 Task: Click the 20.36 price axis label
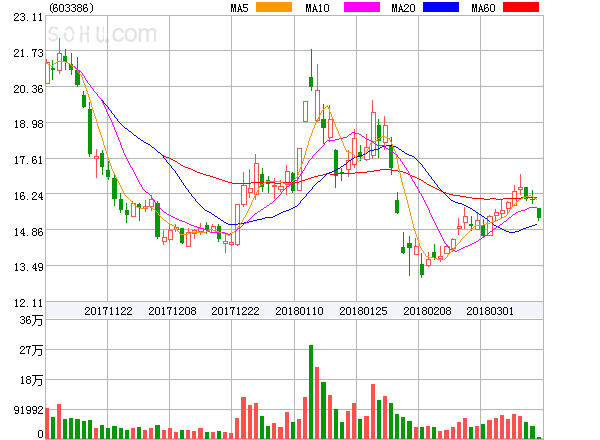pos(28,89)
